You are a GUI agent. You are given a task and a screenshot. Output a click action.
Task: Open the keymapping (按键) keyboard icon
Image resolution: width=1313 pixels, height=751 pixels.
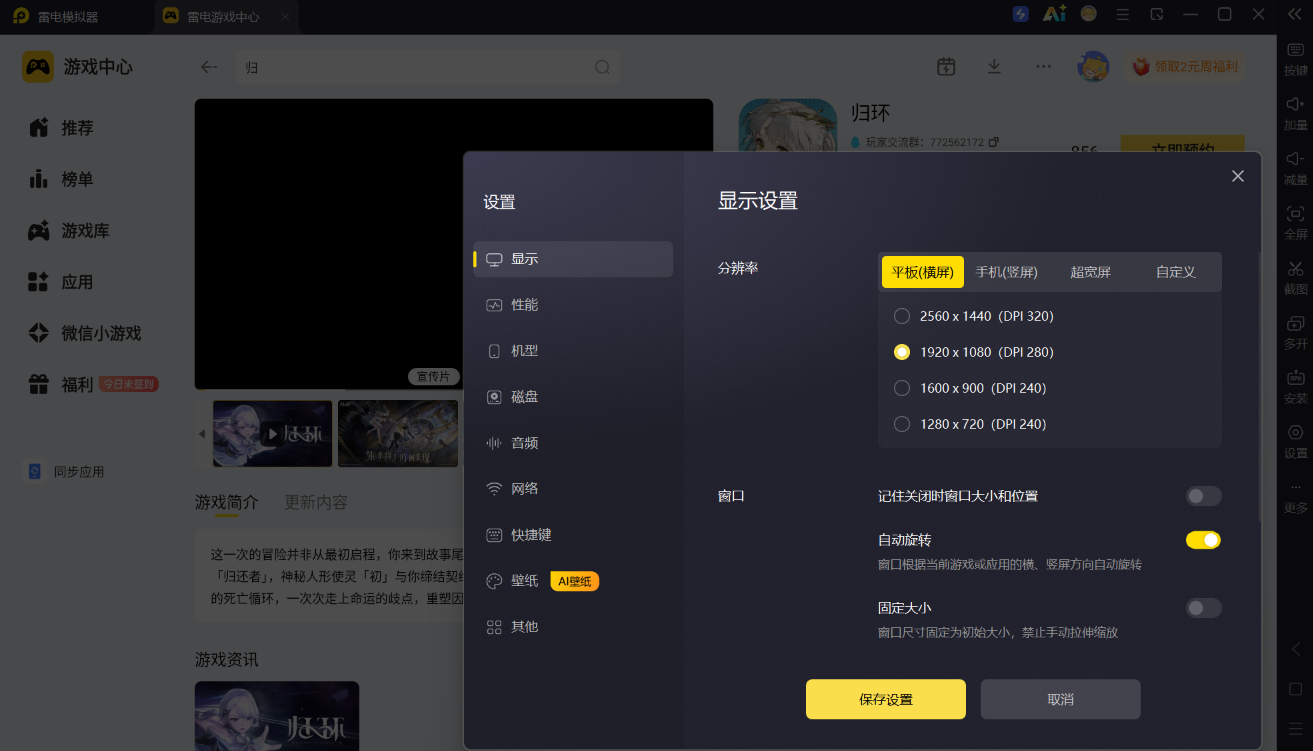click(1295, 50)
